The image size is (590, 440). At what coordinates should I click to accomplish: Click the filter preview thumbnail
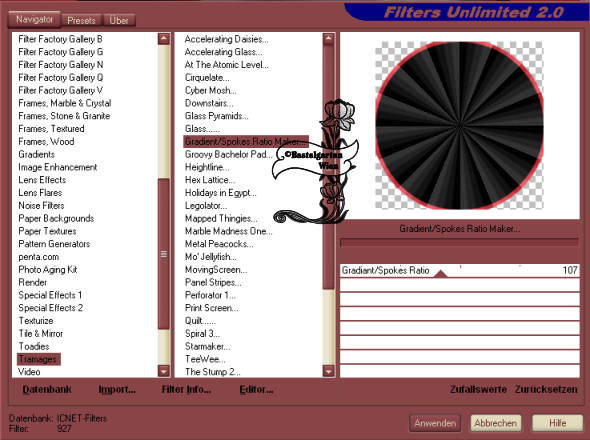tap(459, 125)
